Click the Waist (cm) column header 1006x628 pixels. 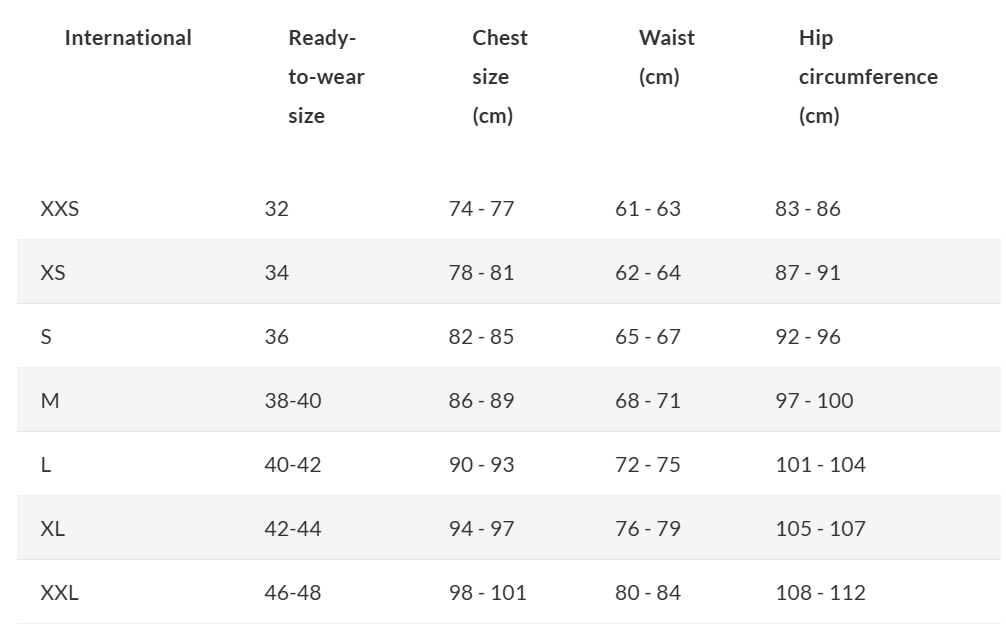666,57
